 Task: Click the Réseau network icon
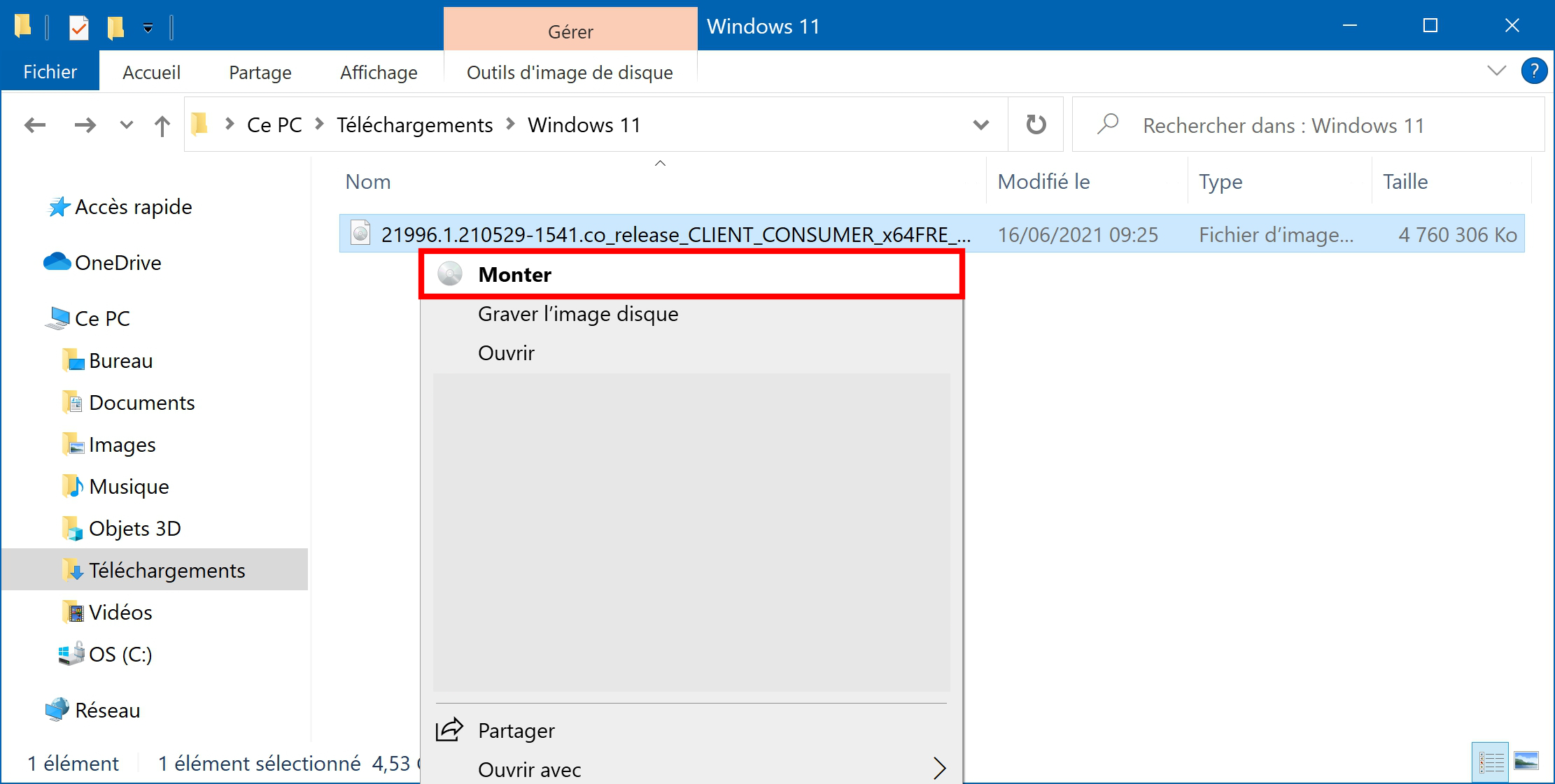pyautogui.click(x=57, y=709)
